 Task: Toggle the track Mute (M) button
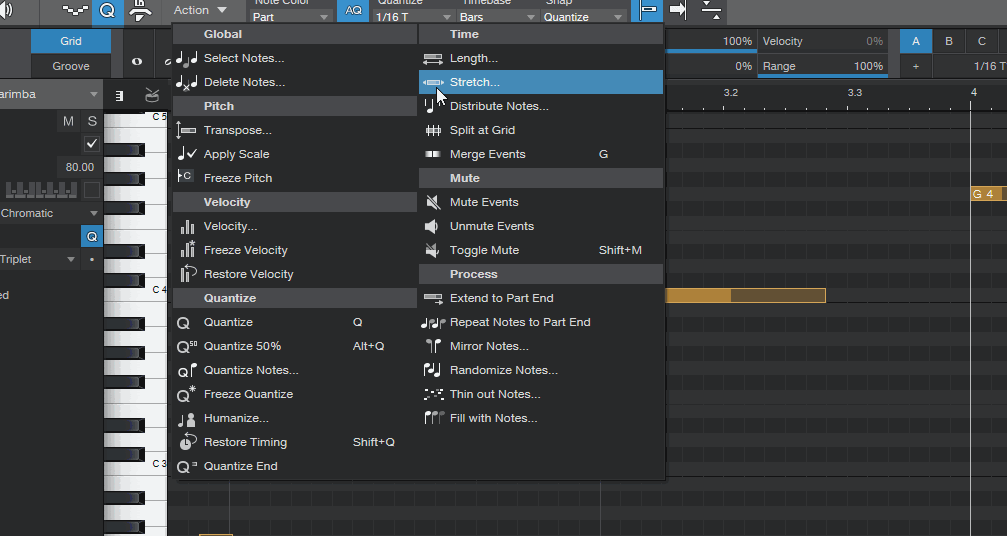tap(68, 121)
